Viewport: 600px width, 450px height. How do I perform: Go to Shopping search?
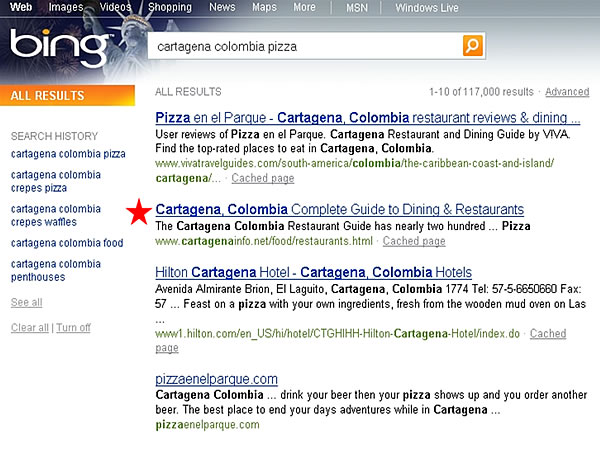170,7
